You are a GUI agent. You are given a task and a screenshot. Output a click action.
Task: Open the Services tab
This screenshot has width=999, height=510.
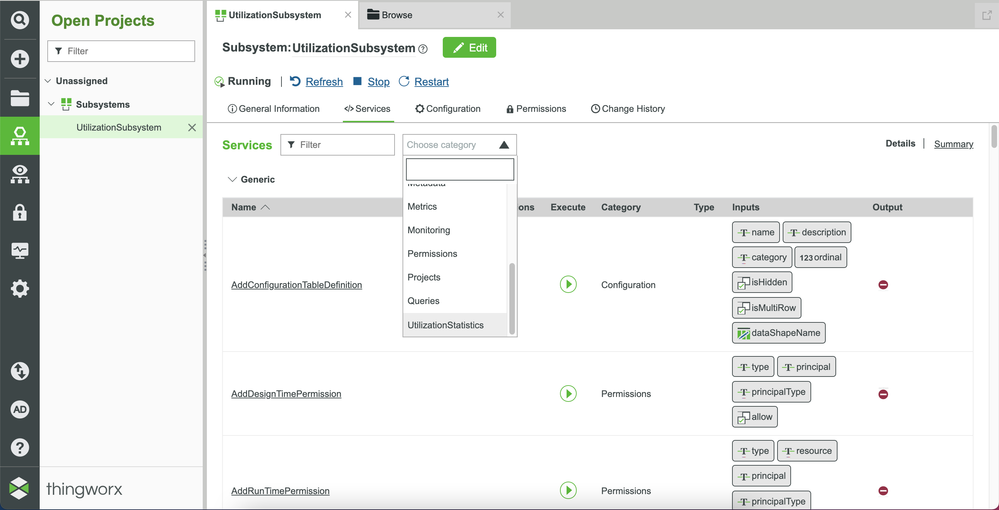click(x=368, y=109)
